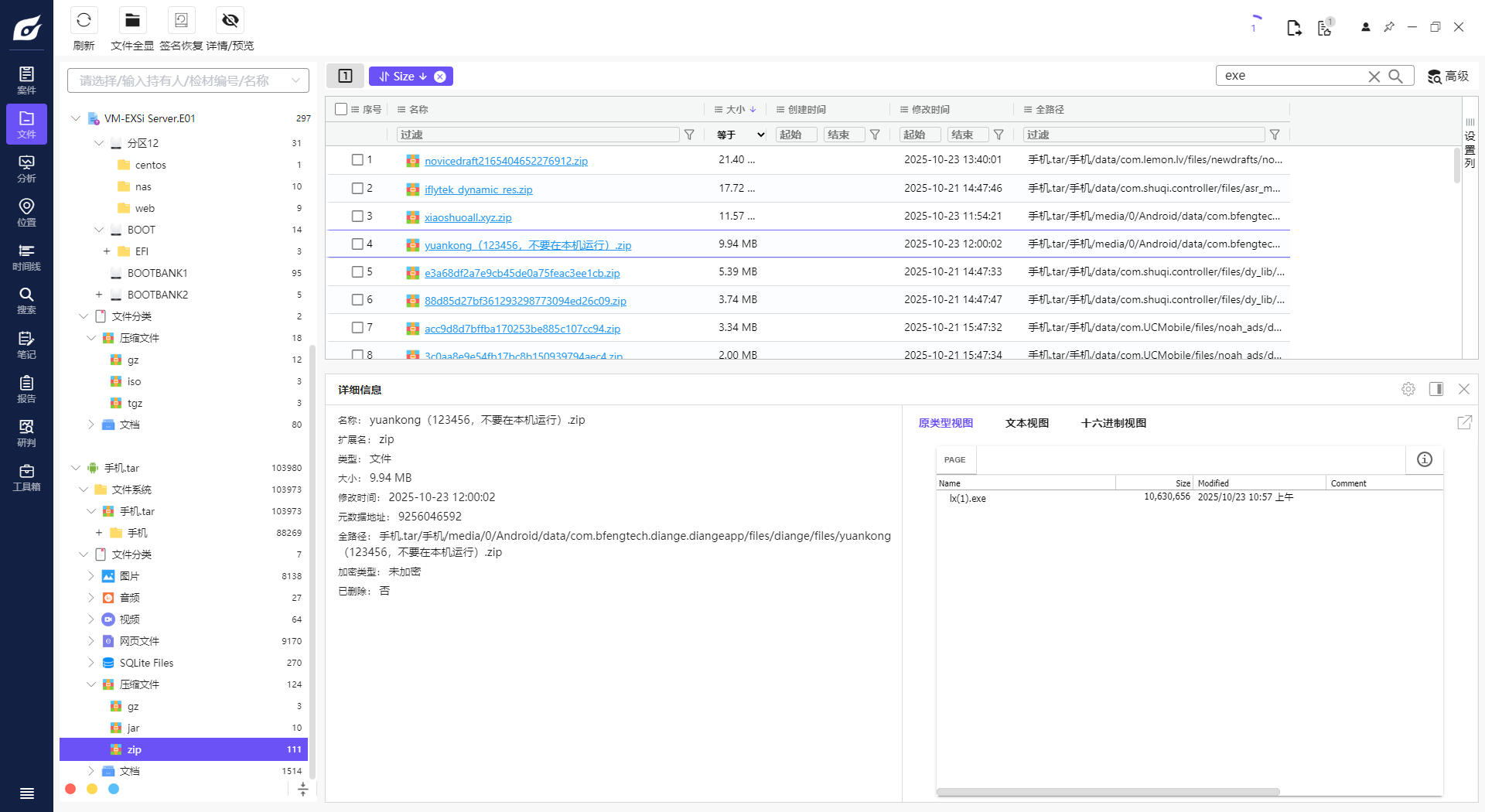The image size is (1485, 812).
Task: Toggle the 详情/预览 eye visibility icon
Action: 230,20
